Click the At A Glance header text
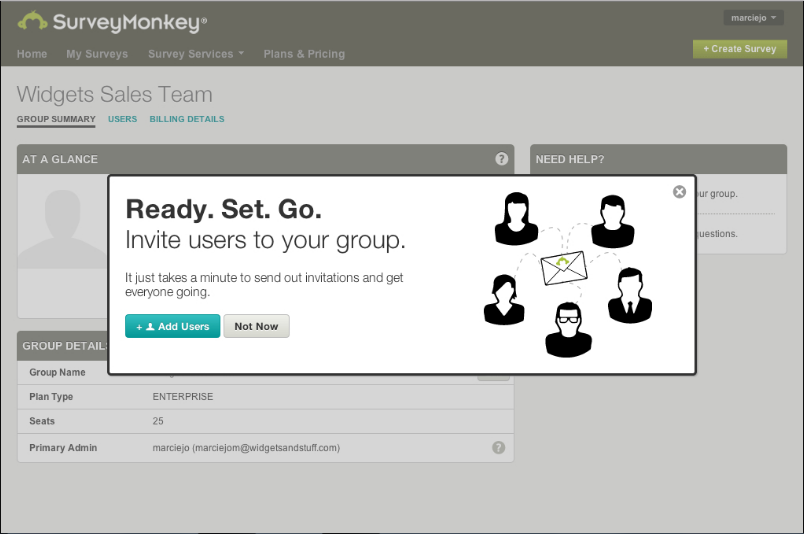The image size is (804, 534). (59, 159)
